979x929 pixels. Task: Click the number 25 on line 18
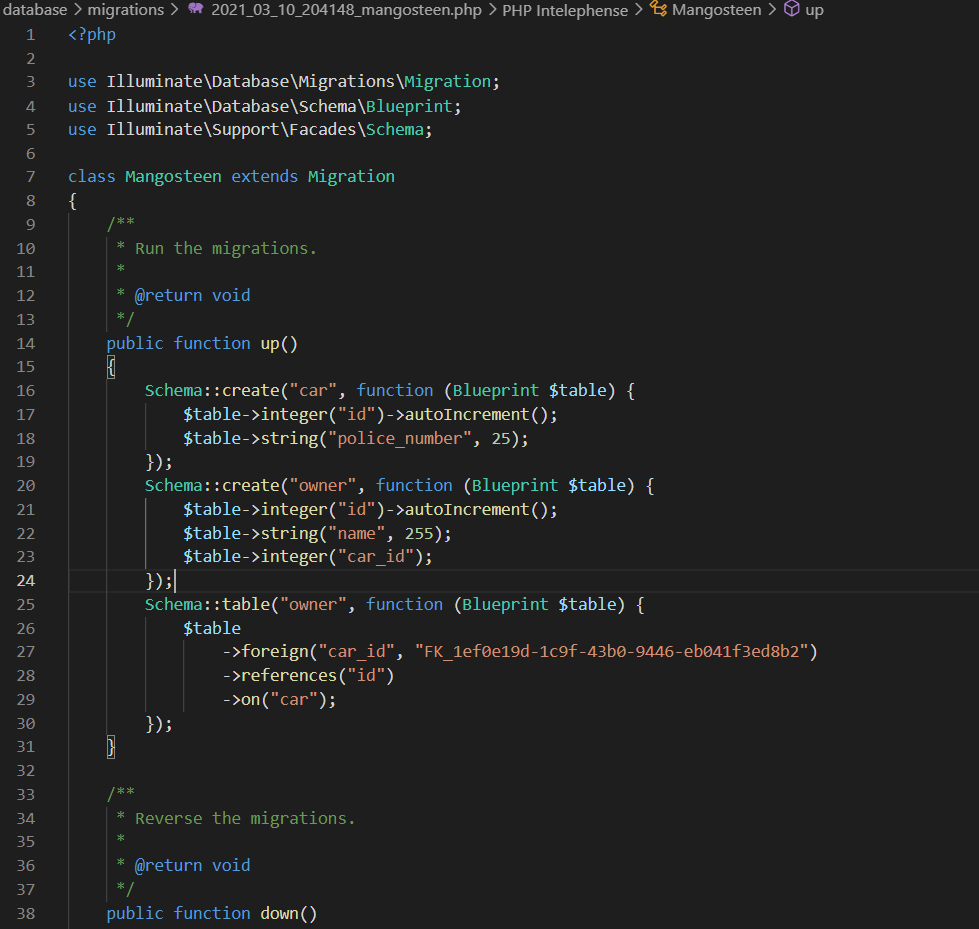point(501,439)
